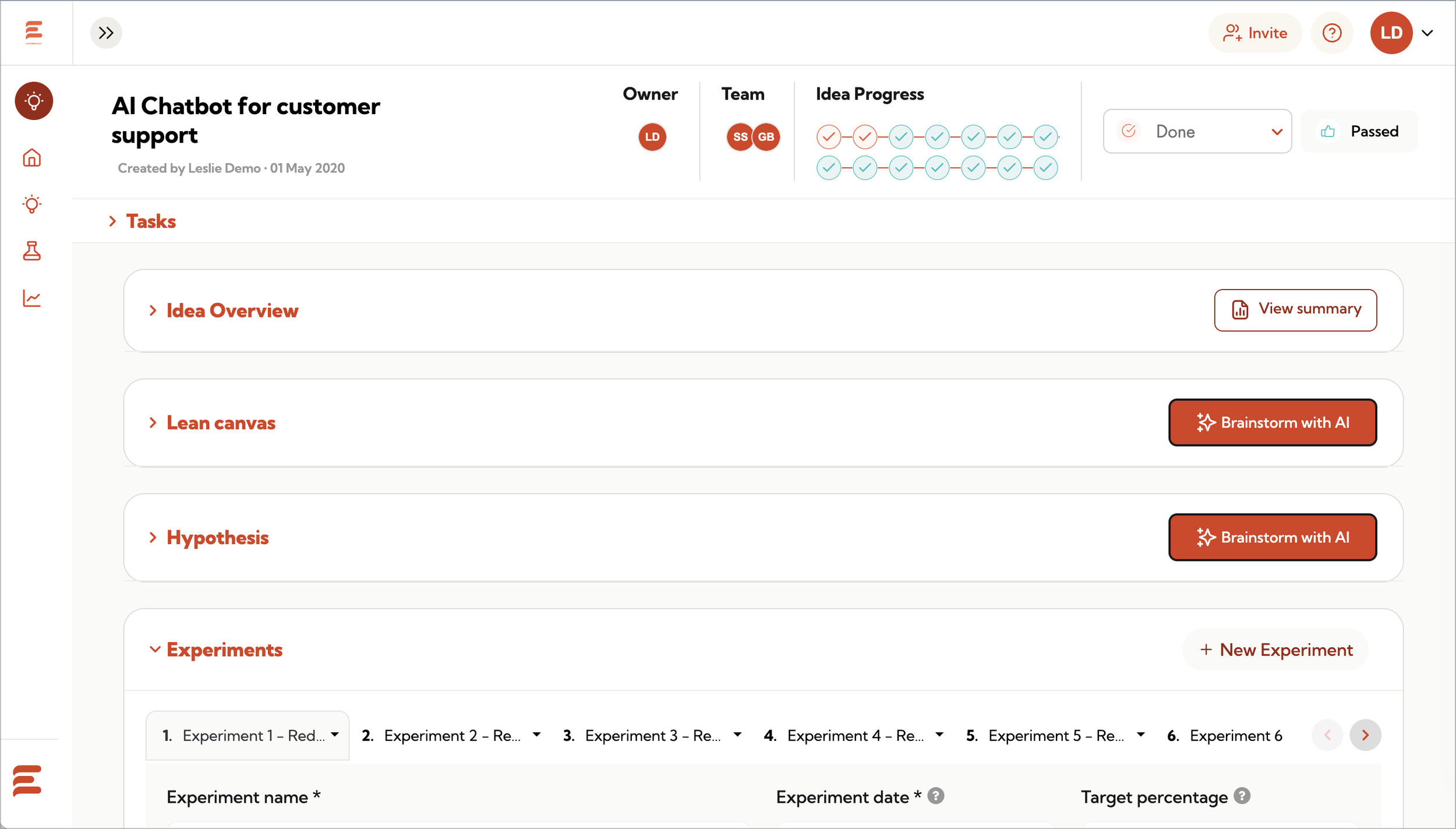Click the home icon in sidebar

point(32,158)
